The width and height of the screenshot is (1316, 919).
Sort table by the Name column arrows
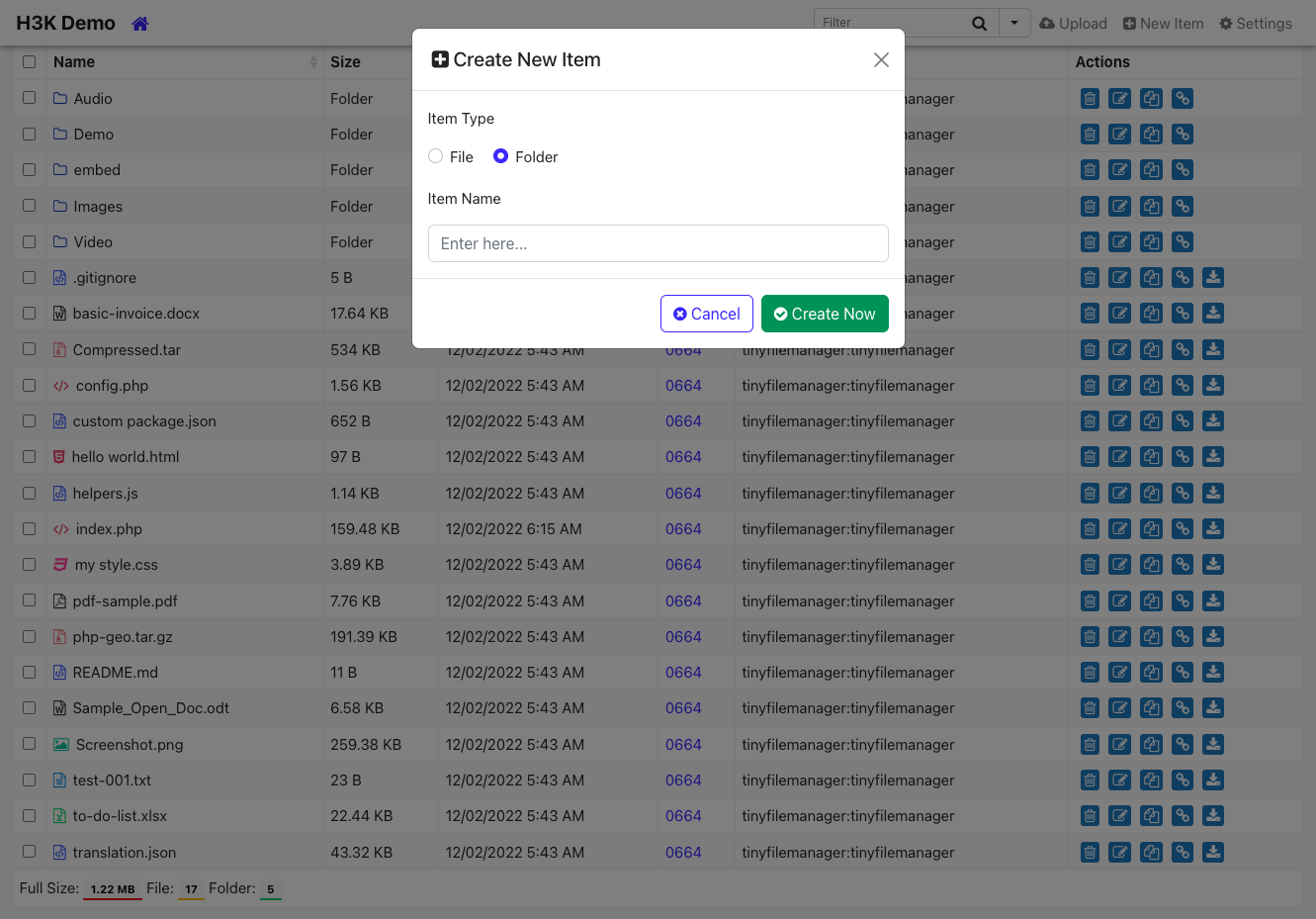[313, 62]
